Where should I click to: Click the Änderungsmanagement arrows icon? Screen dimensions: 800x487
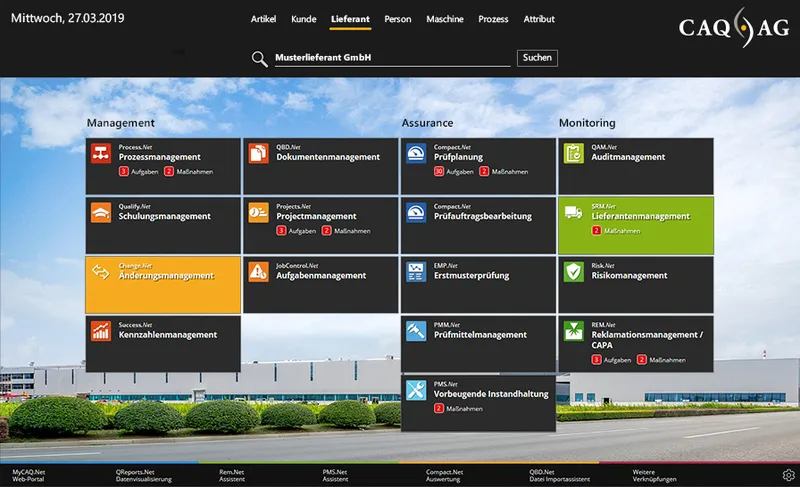click(101, 272)
